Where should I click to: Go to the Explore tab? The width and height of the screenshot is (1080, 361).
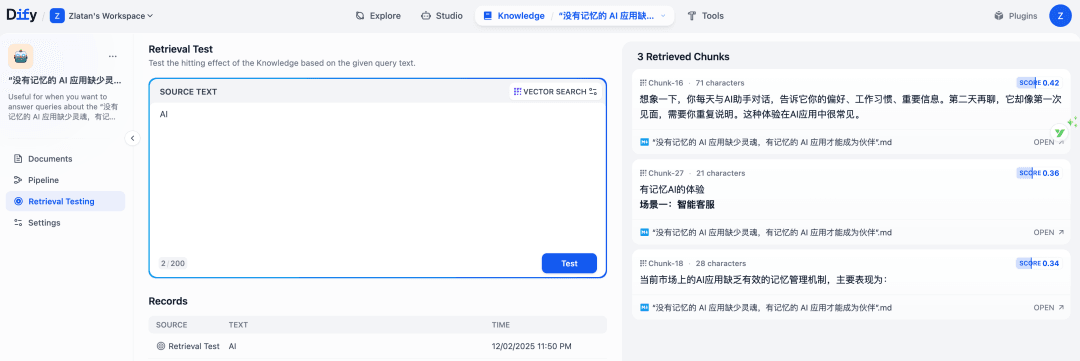tap(378, 15)
